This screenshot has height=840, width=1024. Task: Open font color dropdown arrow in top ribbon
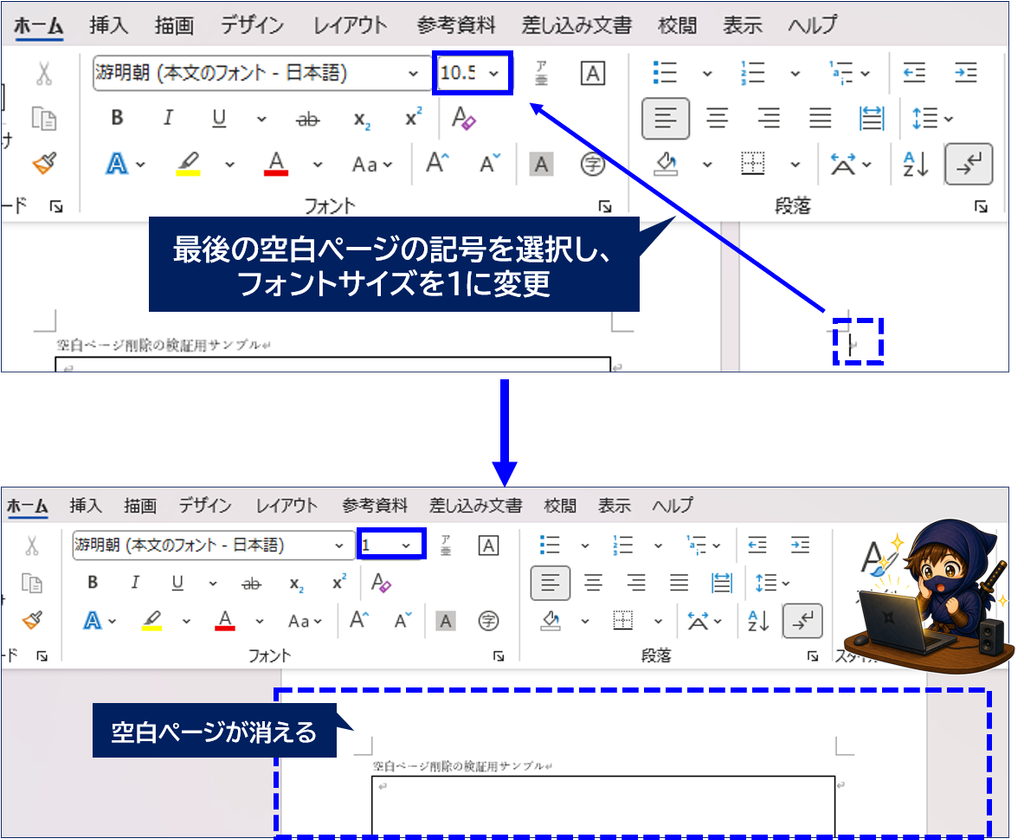[x=317, y=165]
